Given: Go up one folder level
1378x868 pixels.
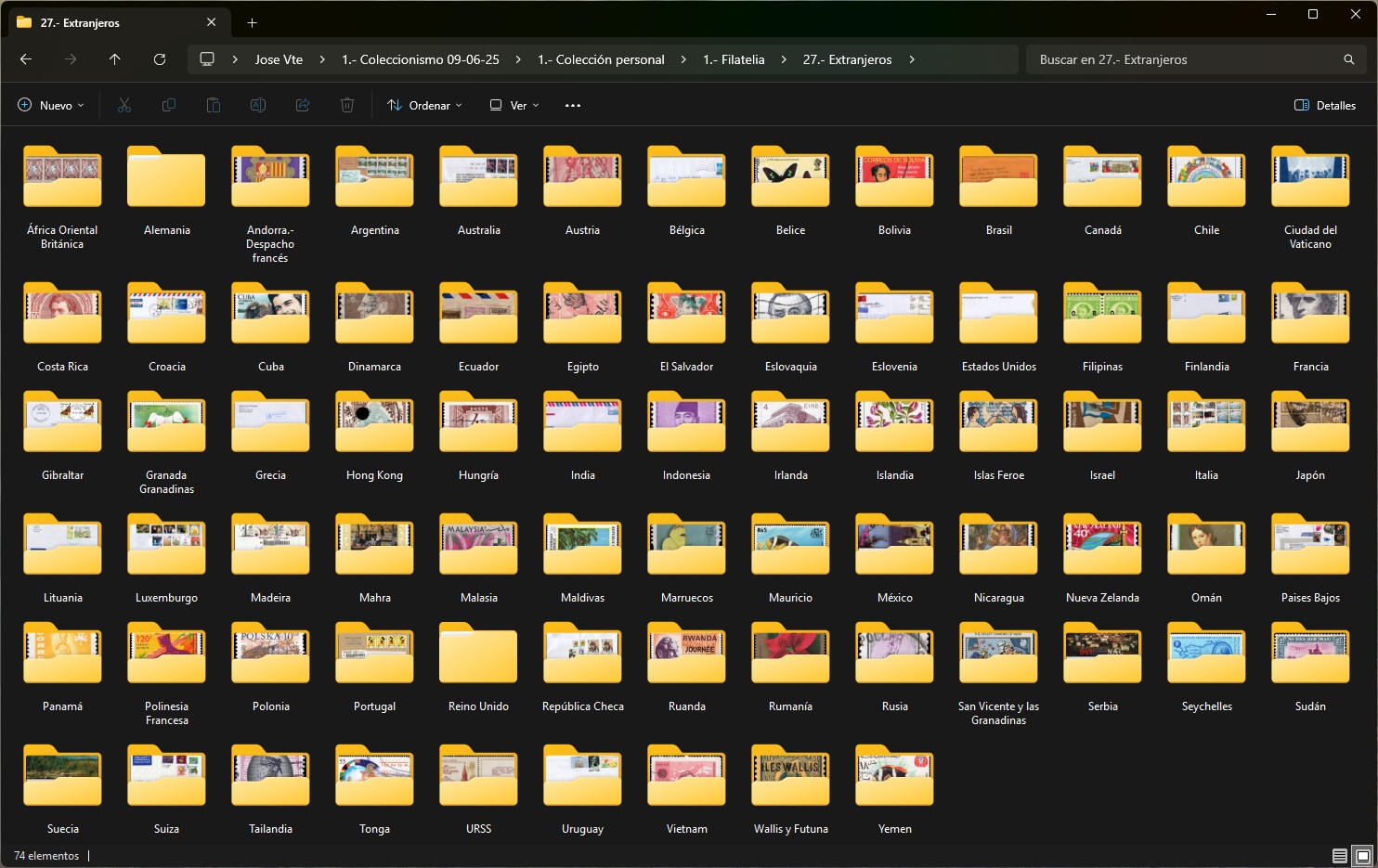Looking at the screenshot, I should 115,59.
